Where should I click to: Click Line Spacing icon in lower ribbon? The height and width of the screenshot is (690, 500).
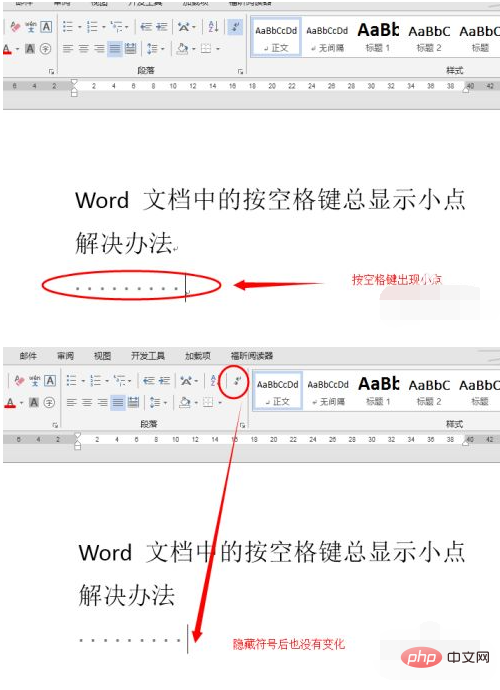[x=154, y=402]
